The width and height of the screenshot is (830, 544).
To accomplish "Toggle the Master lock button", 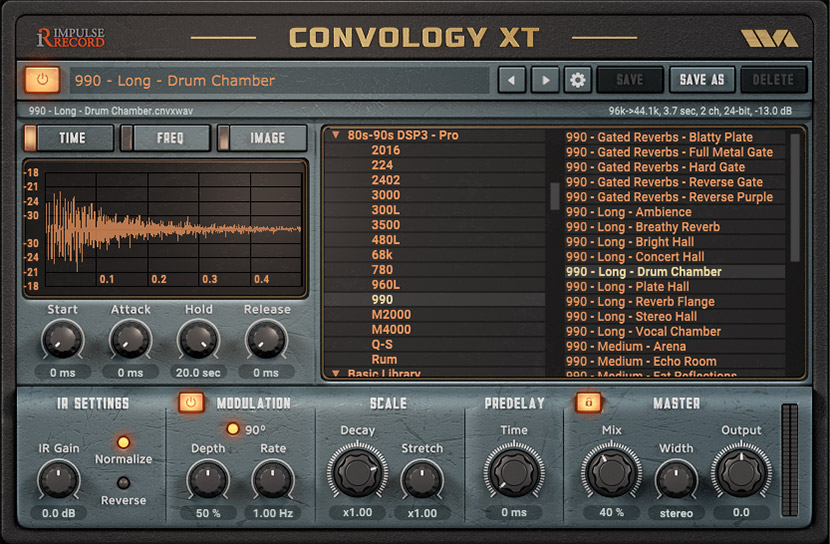I will [589, 402].
